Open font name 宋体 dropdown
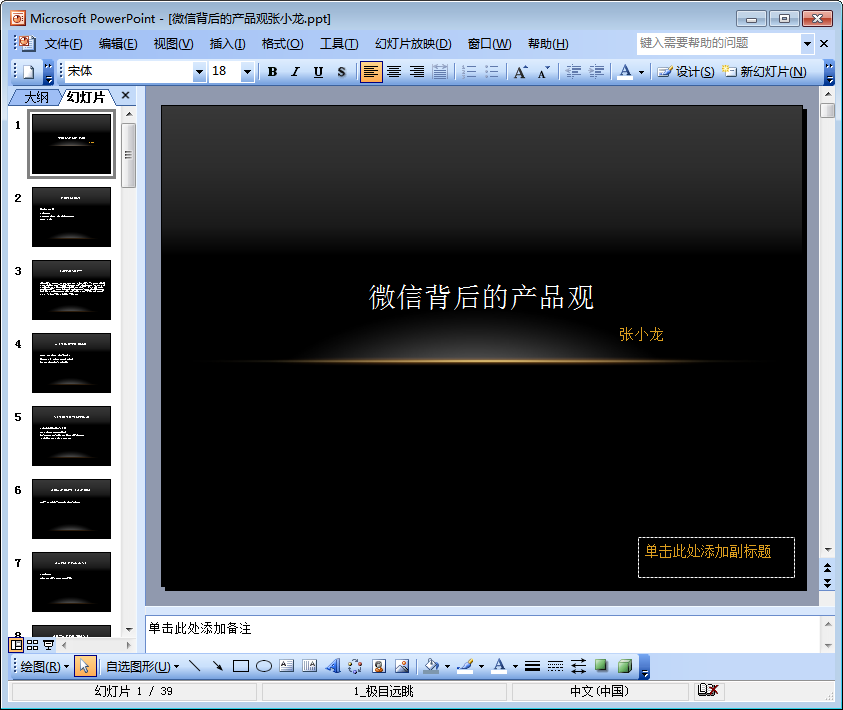This screenshot has height=710, width=843. click(199, 71)
